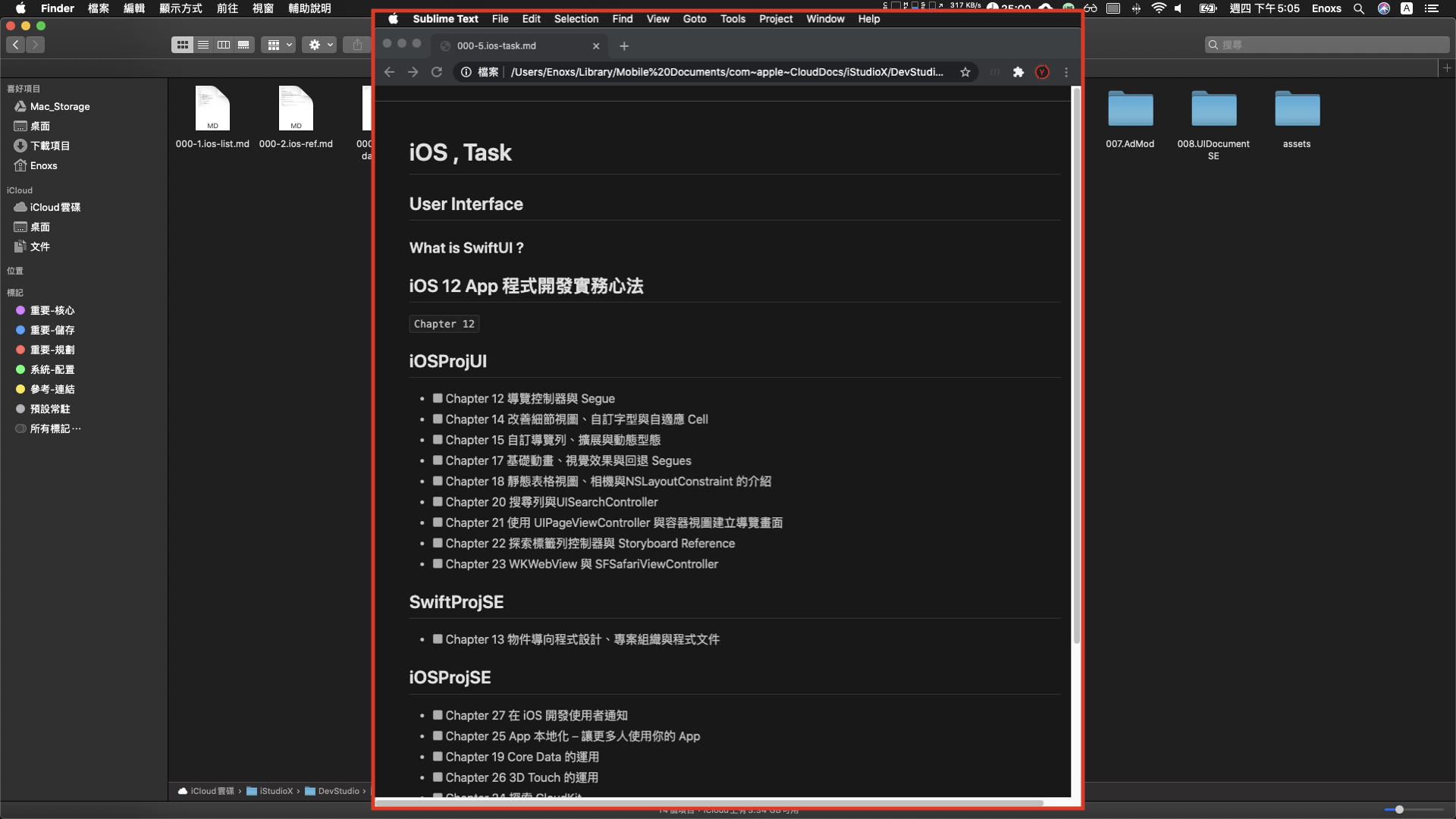
Task: Switch Finder to list view
Action: point(203,45)
